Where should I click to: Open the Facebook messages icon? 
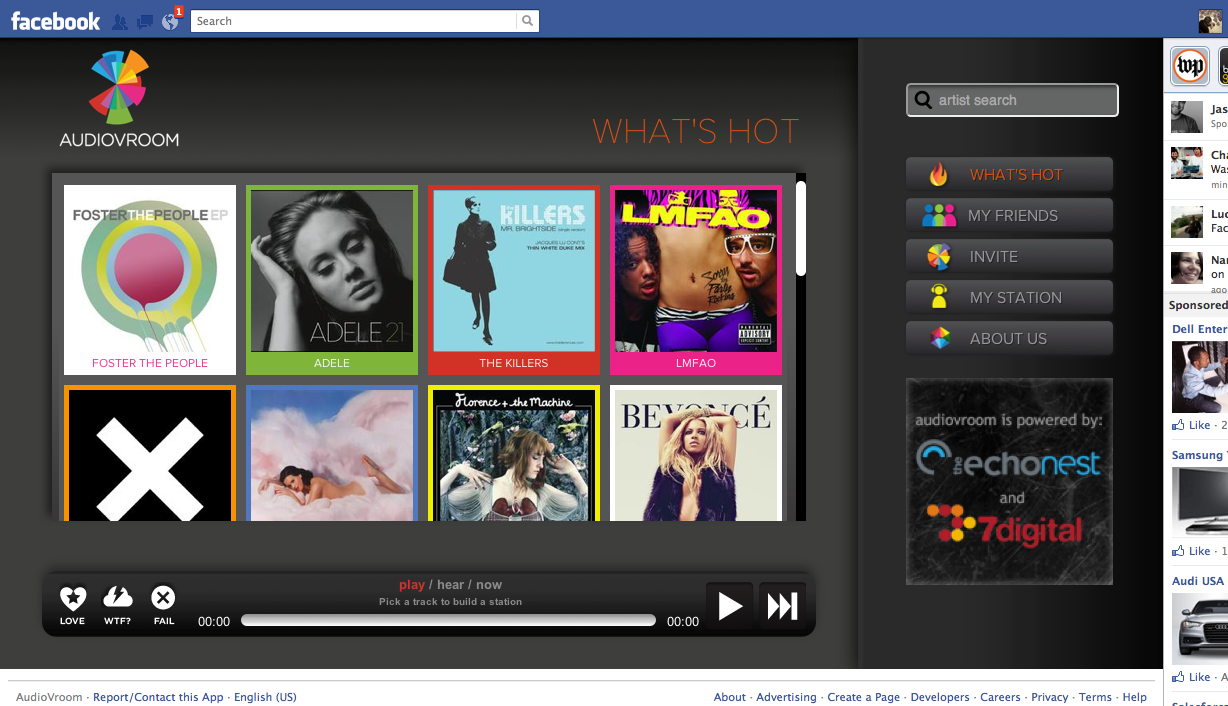coord(144,20)
